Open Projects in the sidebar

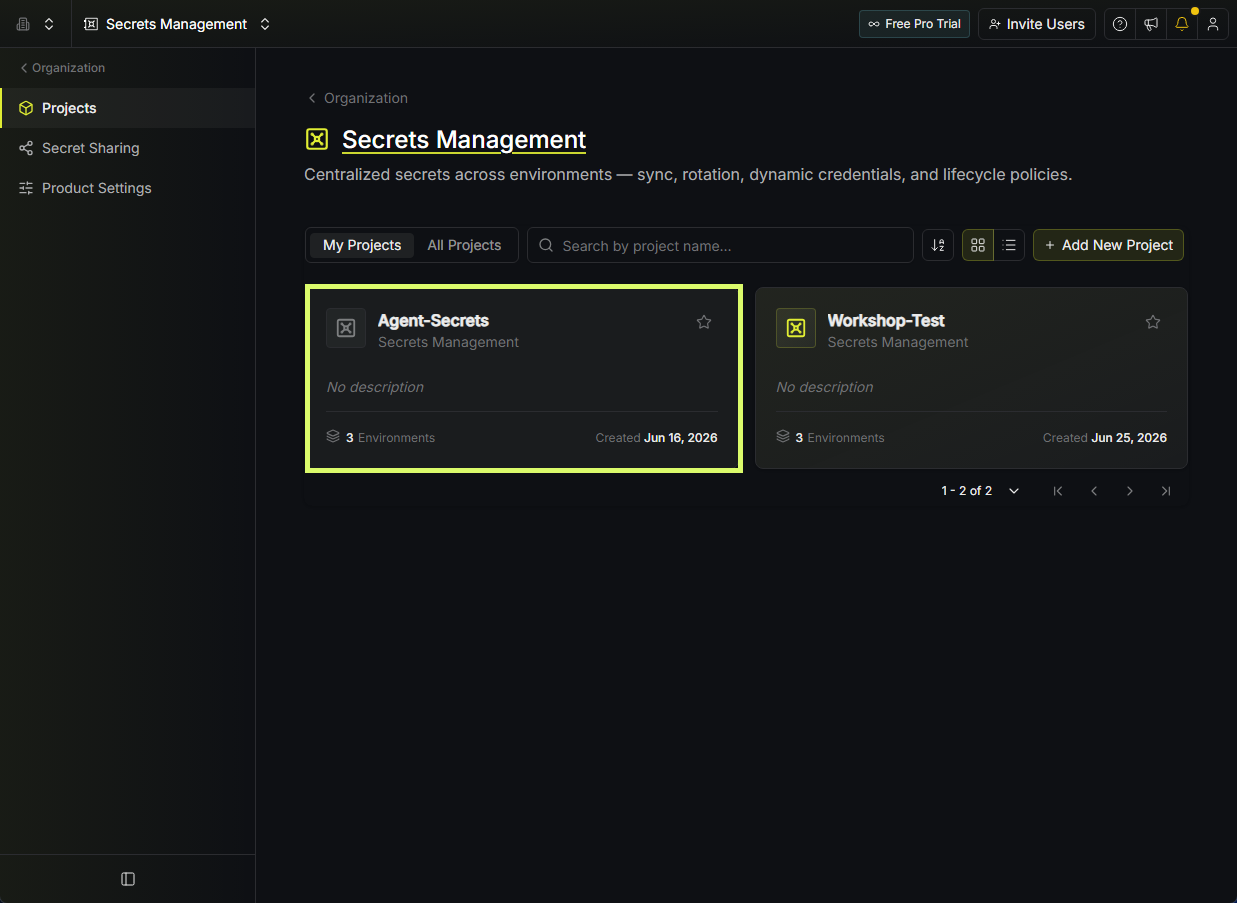128,108
